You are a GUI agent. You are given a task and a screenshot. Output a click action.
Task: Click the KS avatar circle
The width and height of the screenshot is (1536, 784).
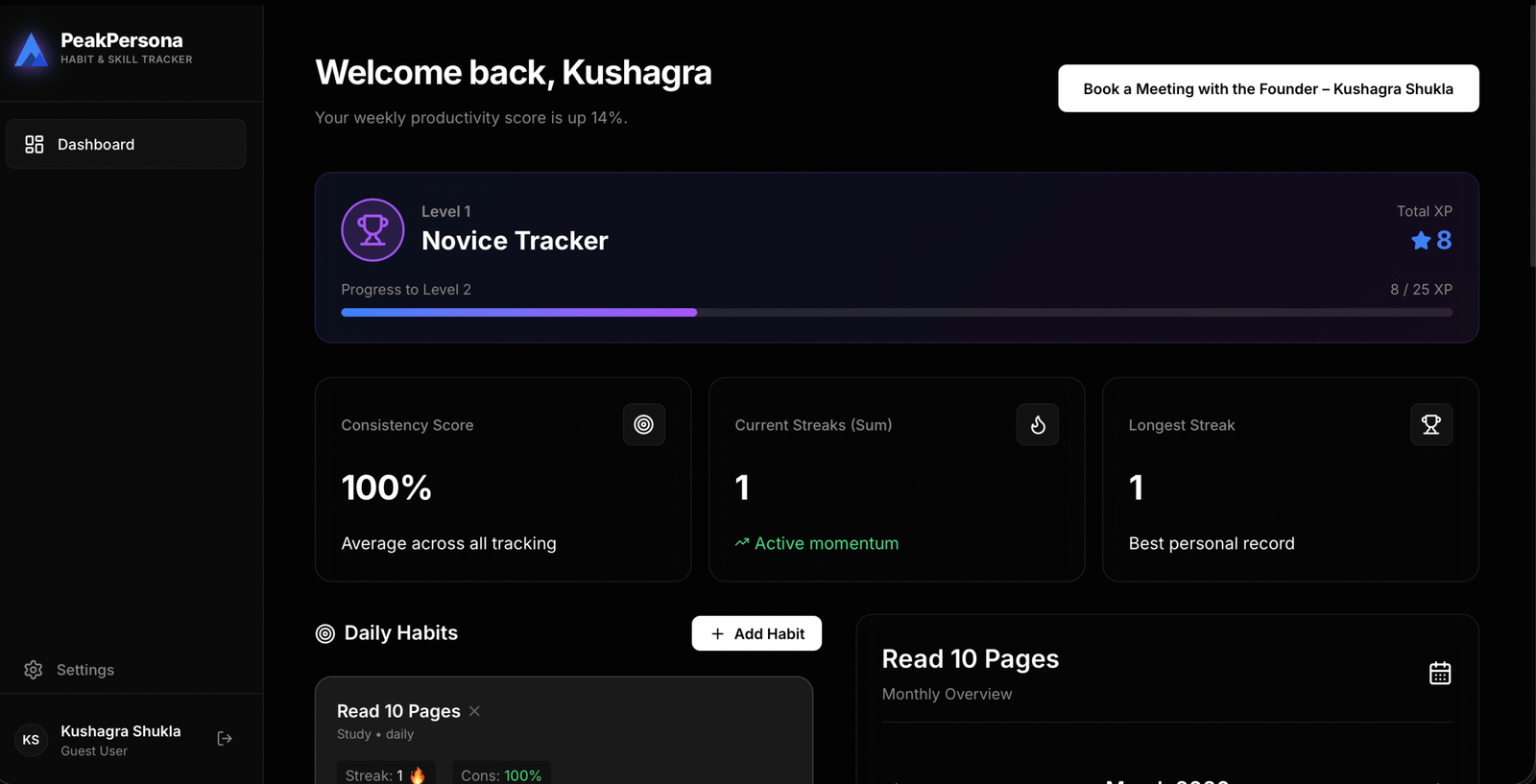point(30,739)
